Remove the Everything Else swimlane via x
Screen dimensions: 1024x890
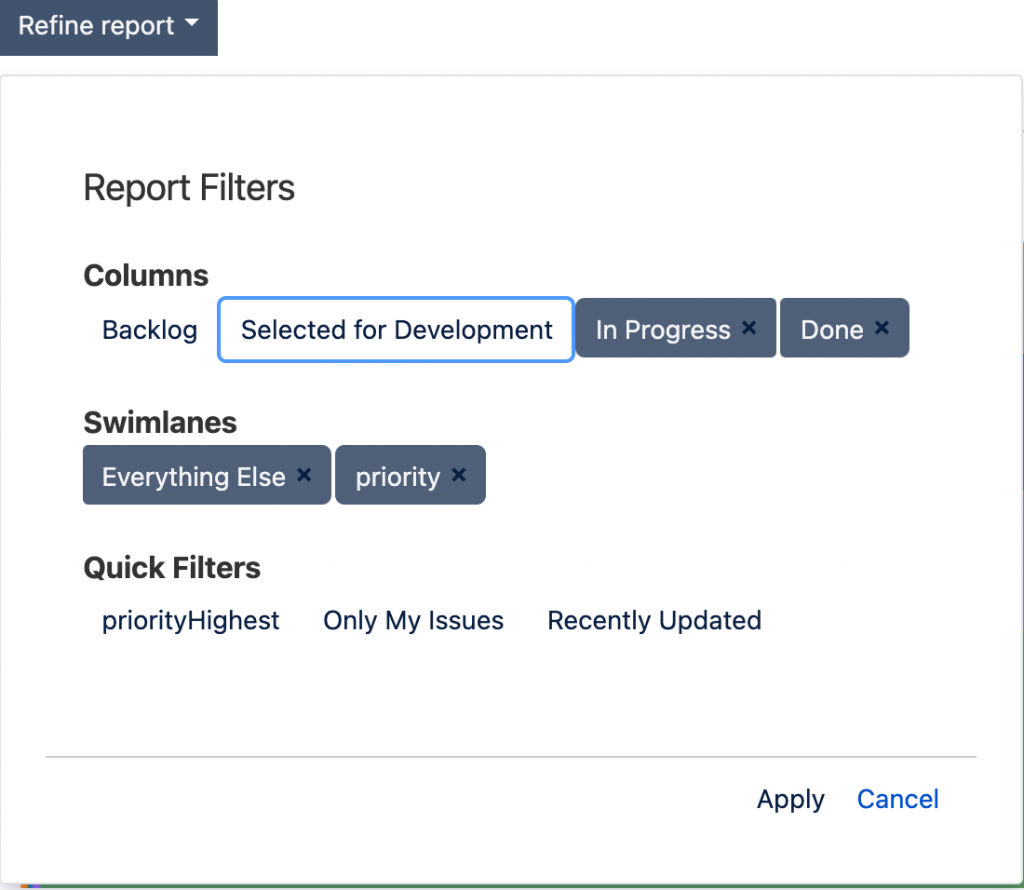tap(304, 475)
